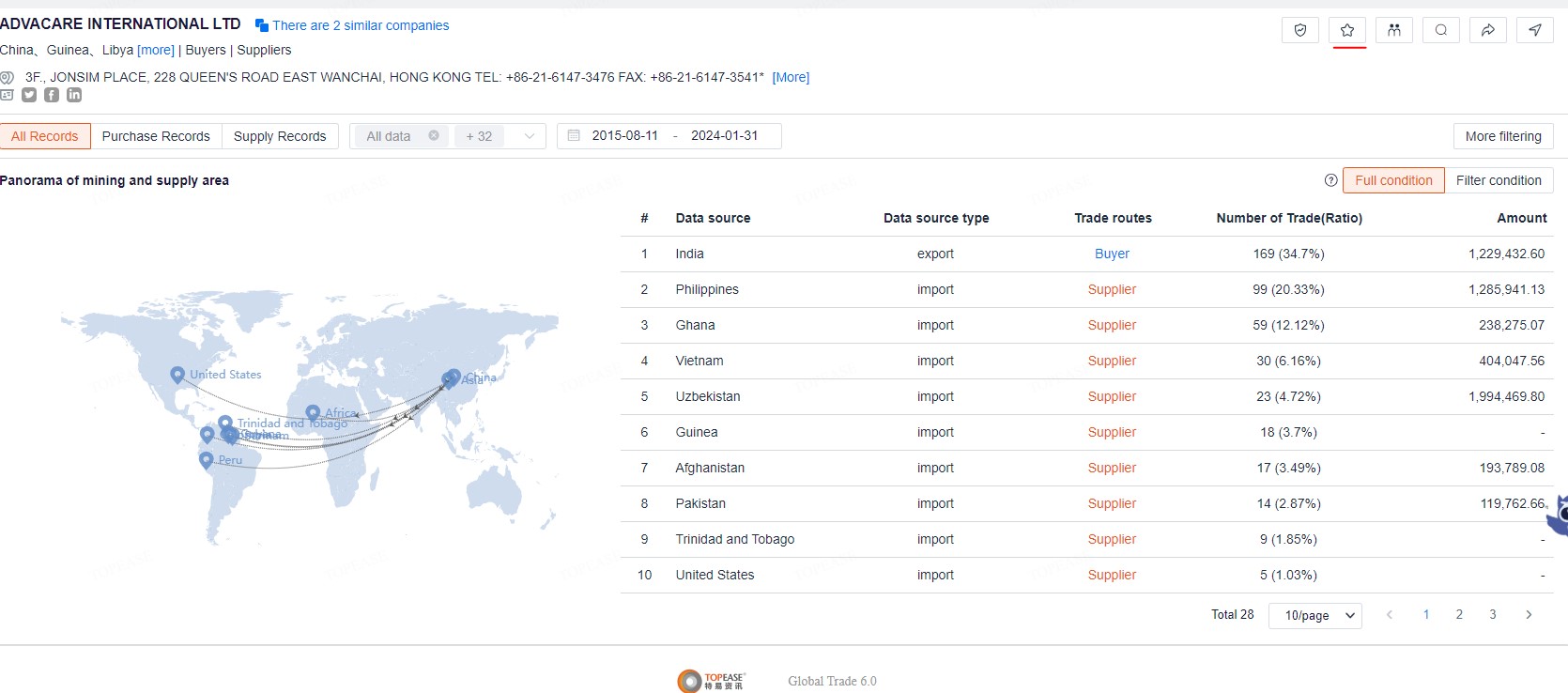Screen dimensions: 1568x693
Task: Open the two-people contacts icon button
Action: coord(1394,30)
